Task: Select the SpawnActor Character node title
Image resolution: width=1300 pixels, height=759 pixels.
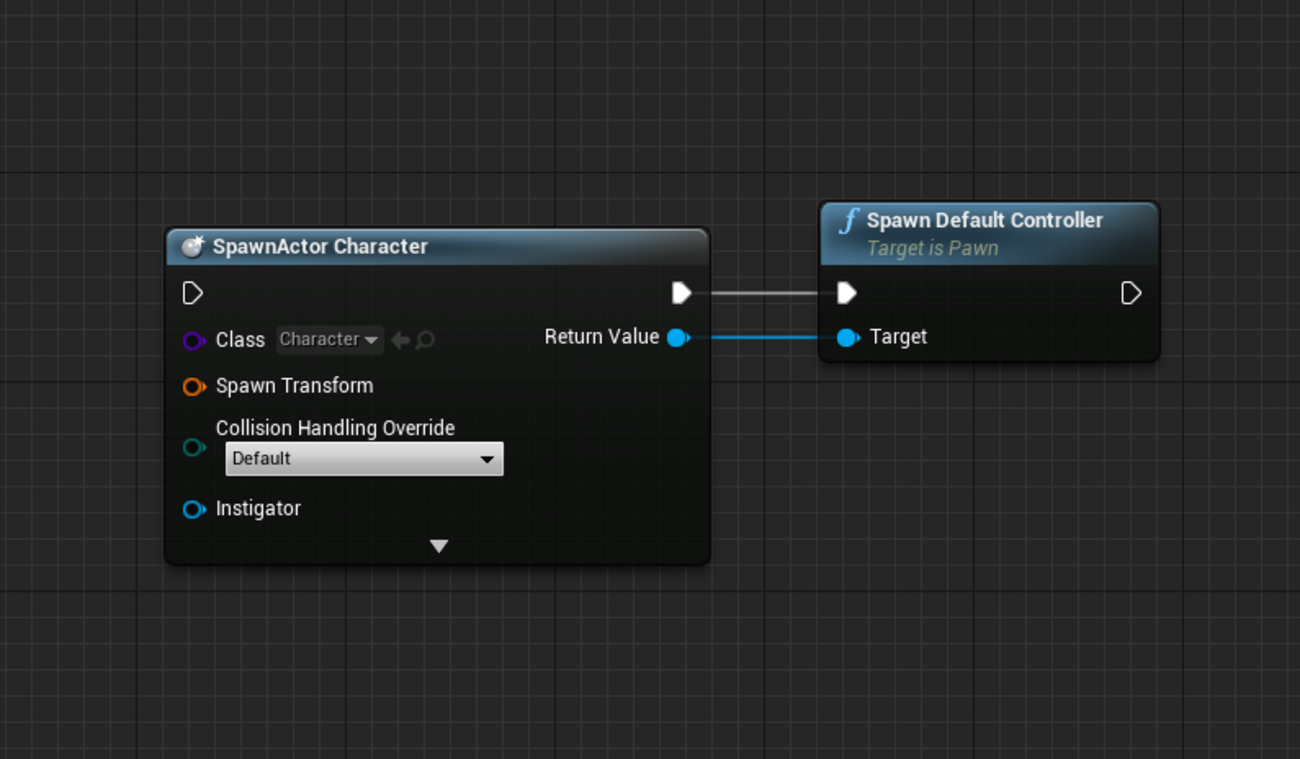Action: click(320, 247)
